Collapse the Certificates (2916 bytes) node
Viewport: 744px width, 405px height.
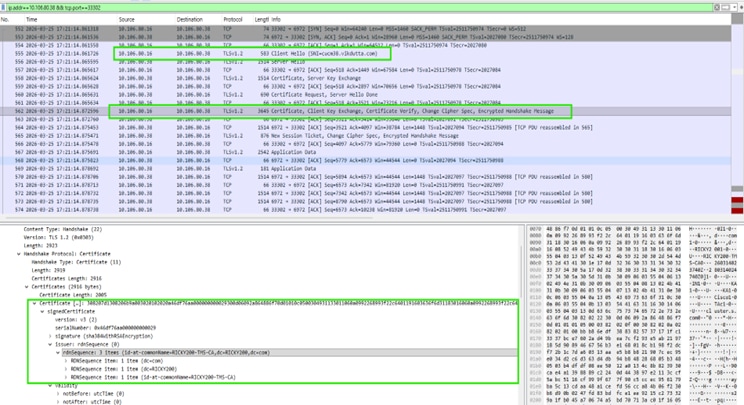coord(27,287)
